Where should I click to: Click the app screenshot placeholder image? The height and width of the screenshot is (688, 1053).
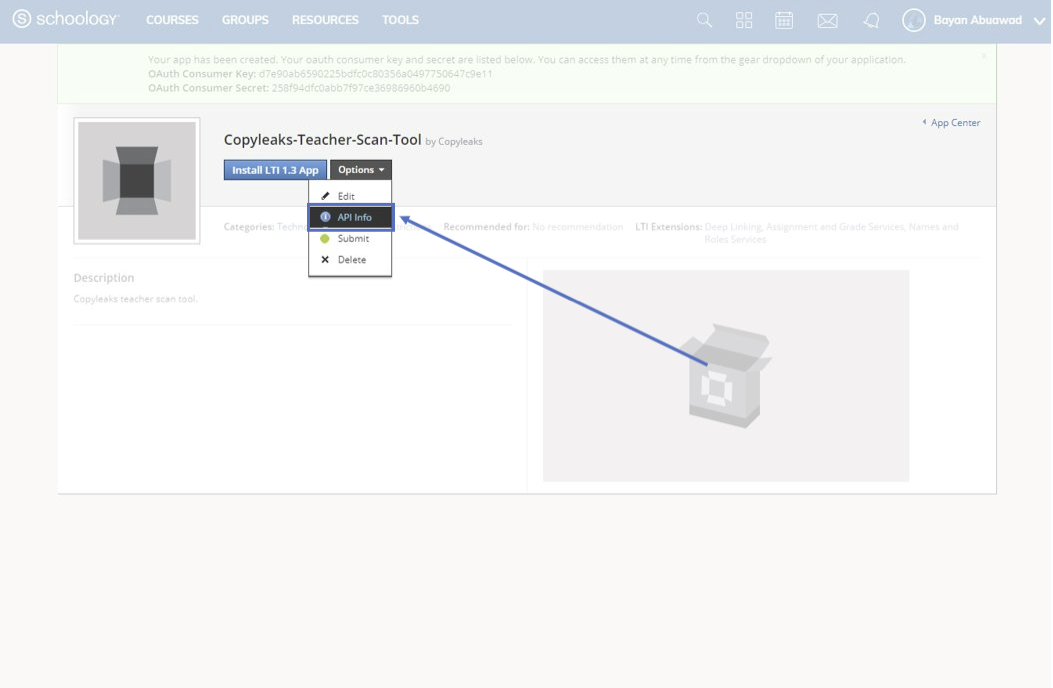[x=726, y=376]
